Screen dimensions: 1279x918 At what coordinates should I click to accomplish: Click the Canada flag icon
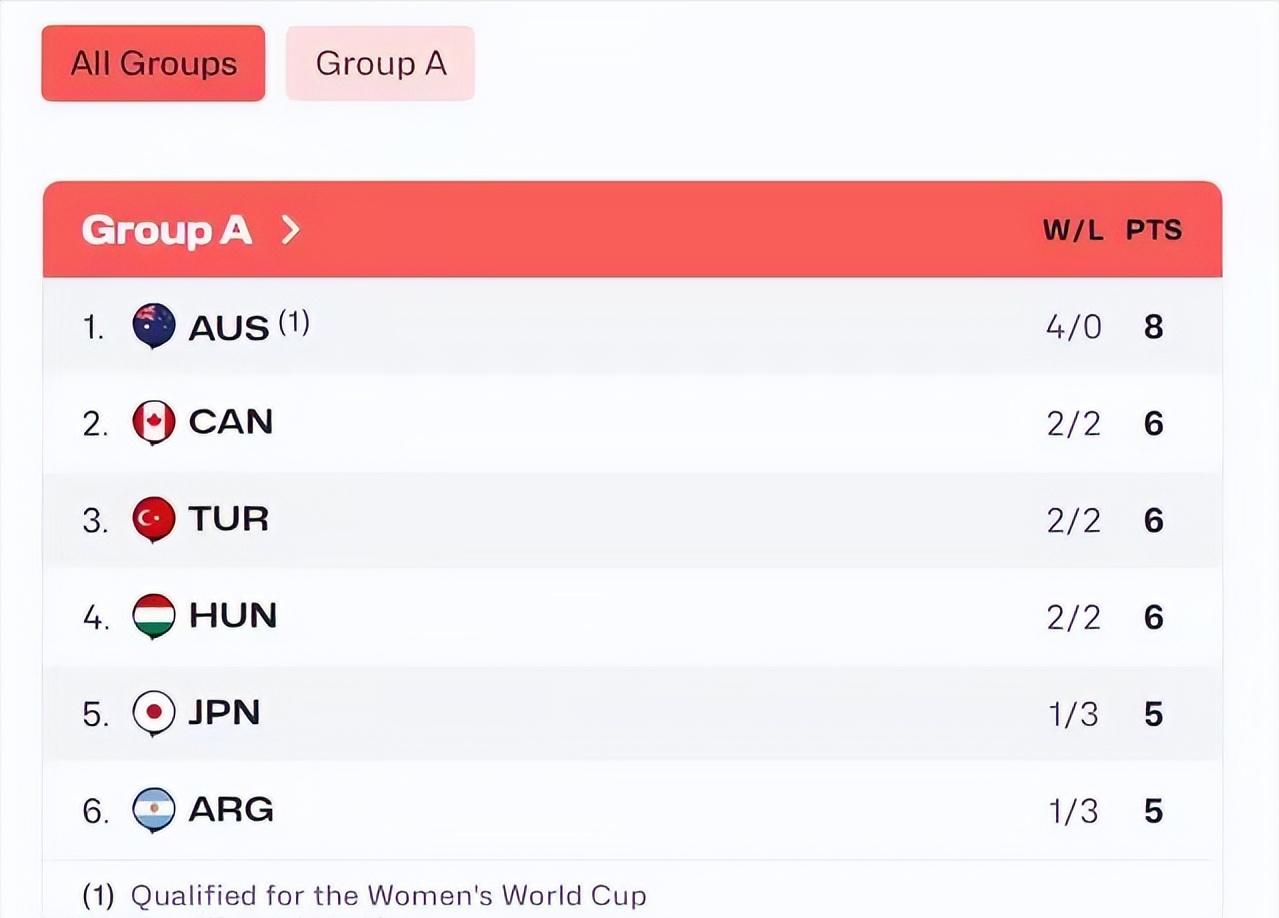[x=154, y=423]
